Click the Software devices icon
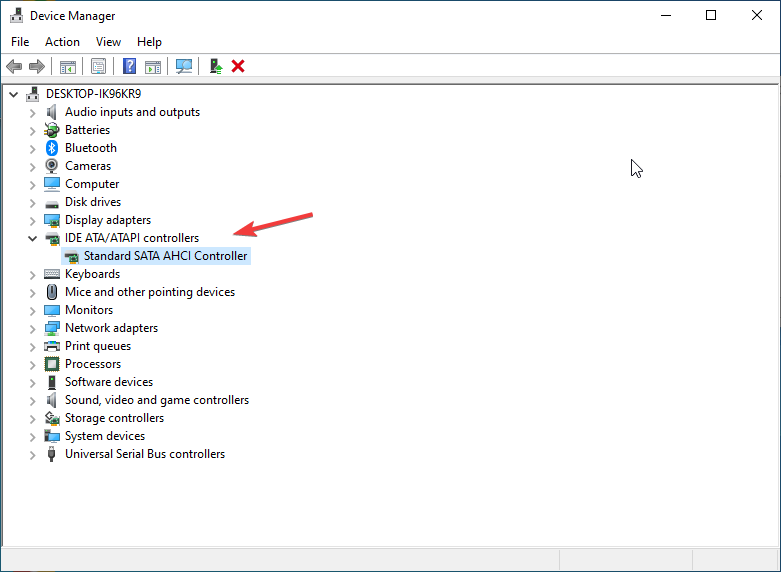This screenshot has width=781, height=572. pos(52,382)
